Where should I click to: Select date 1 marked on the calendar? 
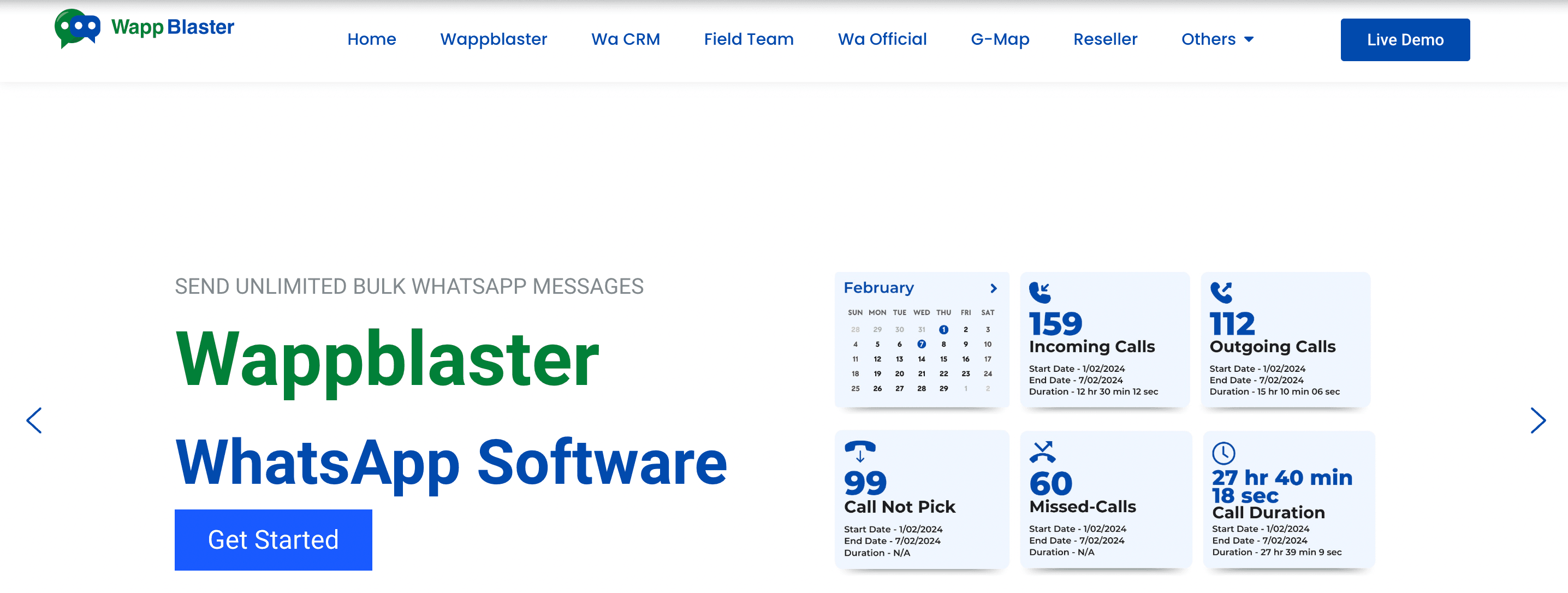(x=943, y=329)
